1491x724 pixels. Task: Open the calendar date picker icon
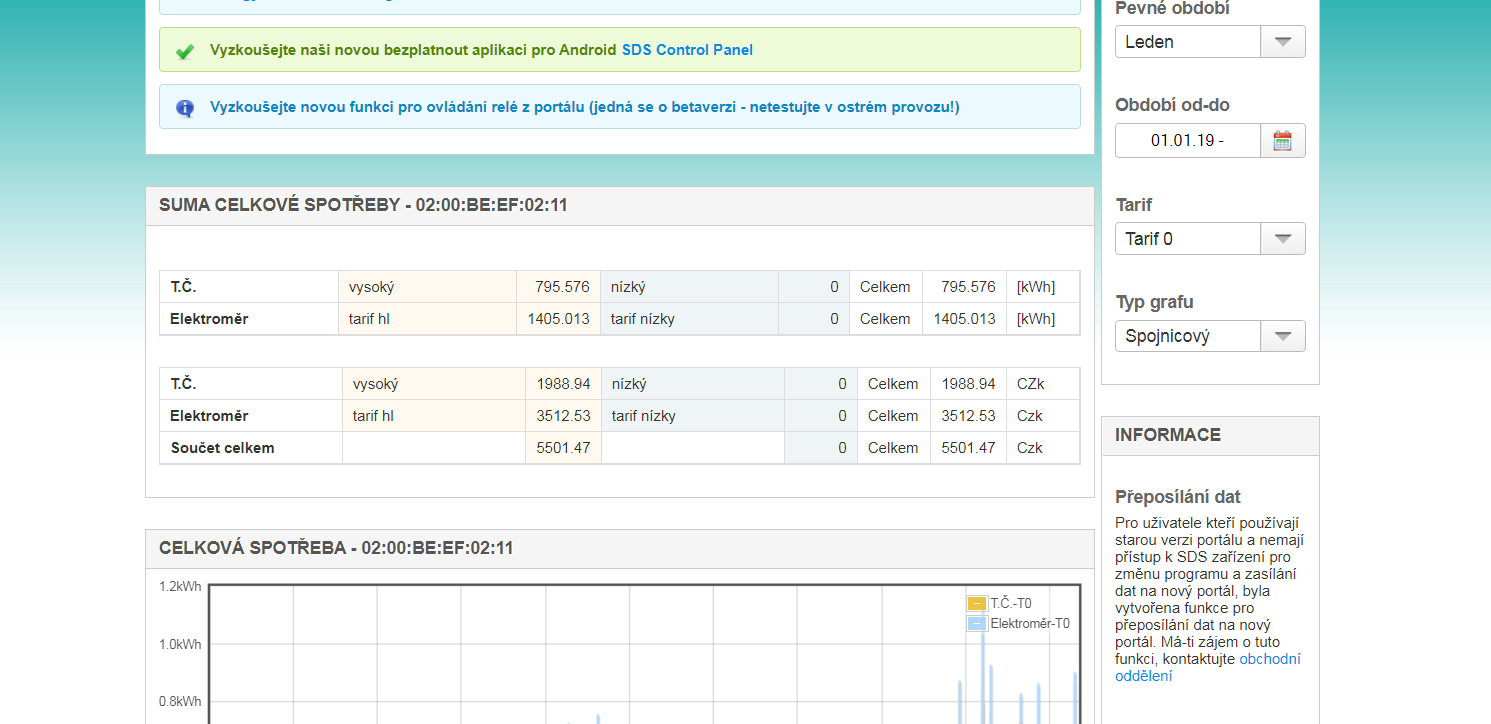(1283, 140)
